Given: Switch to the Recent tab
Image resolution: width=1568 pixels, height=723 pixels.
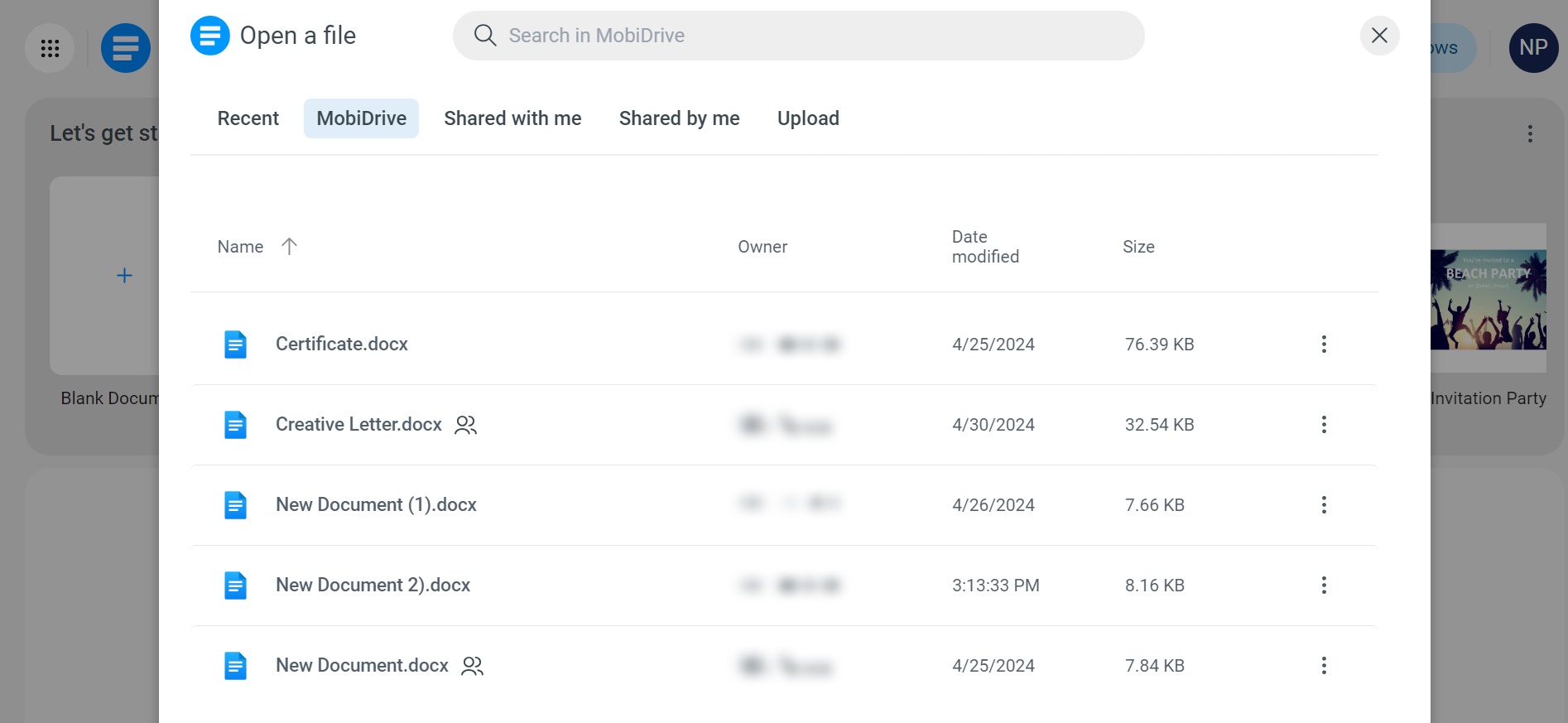Looking at the screenshot, I should pos(248,118).
